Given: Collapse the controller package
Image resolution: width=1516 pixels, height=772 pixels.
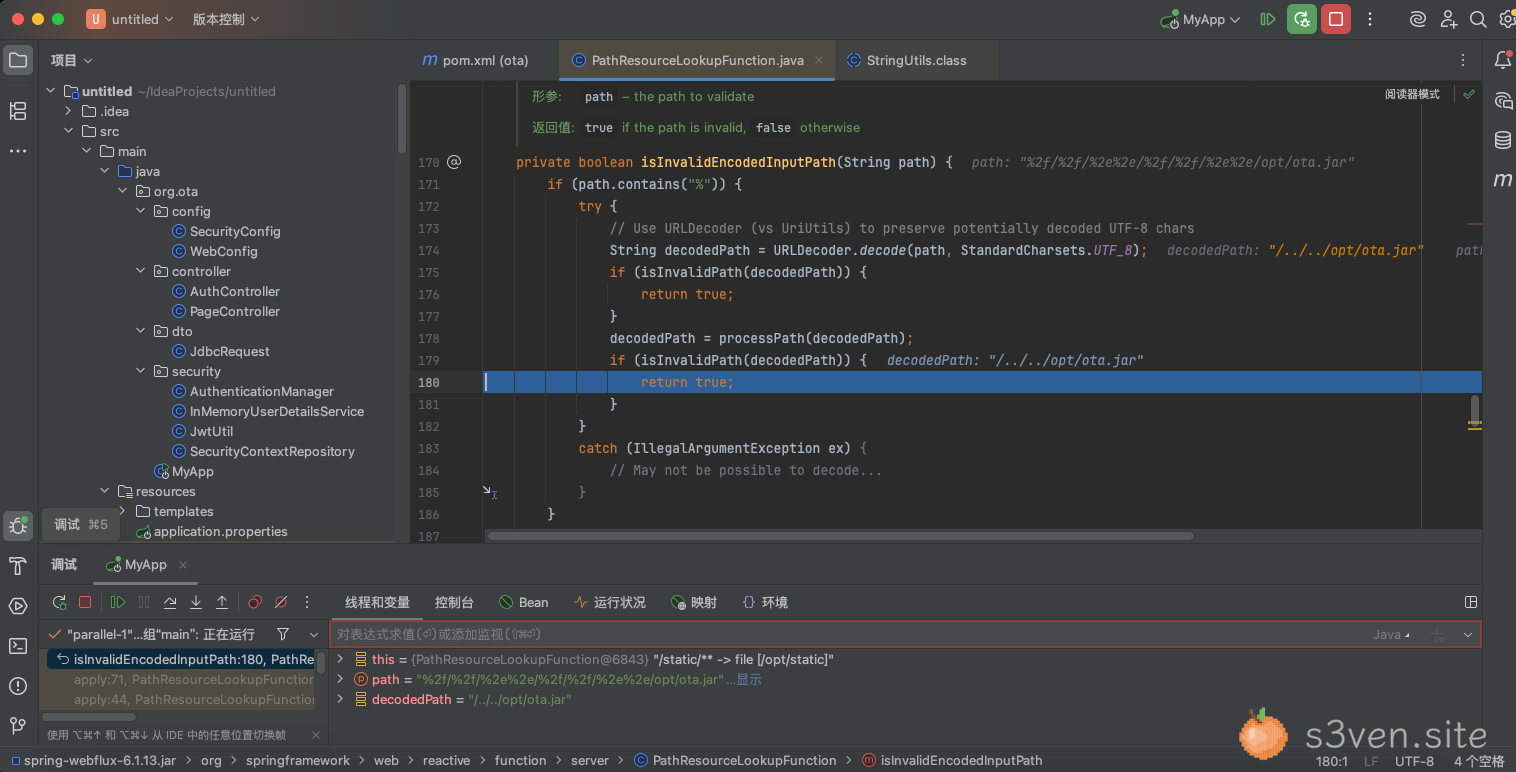Looking at the screenshot, I should (x=141, y=271).
